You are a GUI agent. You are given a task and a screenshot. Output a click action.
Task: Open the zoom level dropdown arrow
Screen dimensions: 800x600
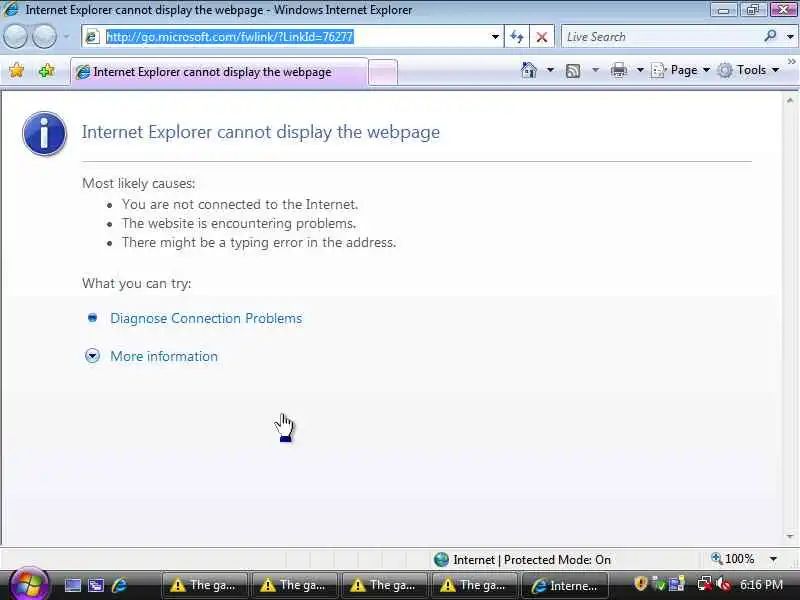tap(773, 559)
